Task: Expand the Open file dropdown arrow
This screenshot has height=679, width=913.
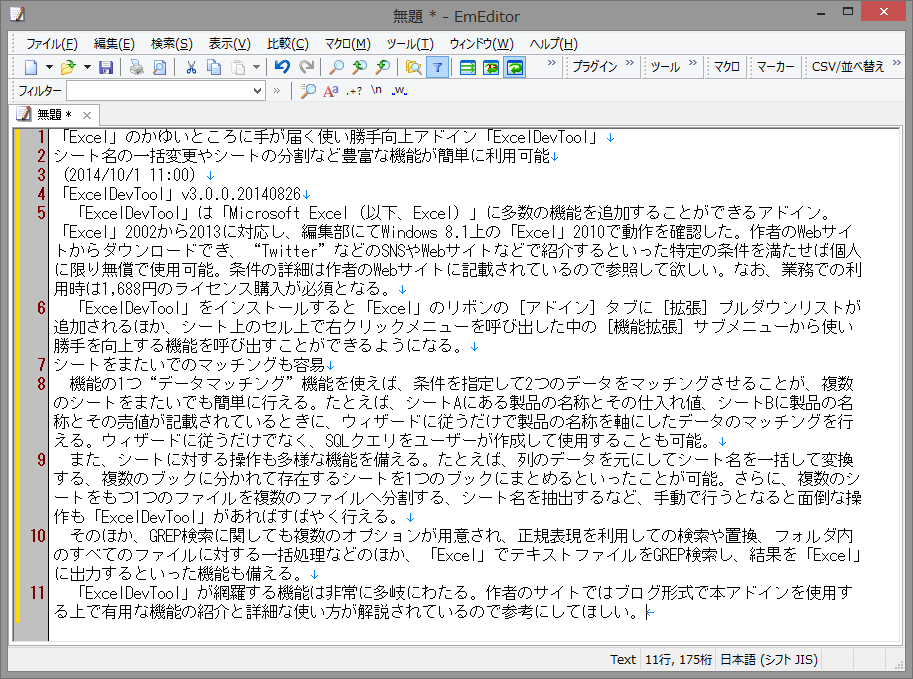Action: 87,68
